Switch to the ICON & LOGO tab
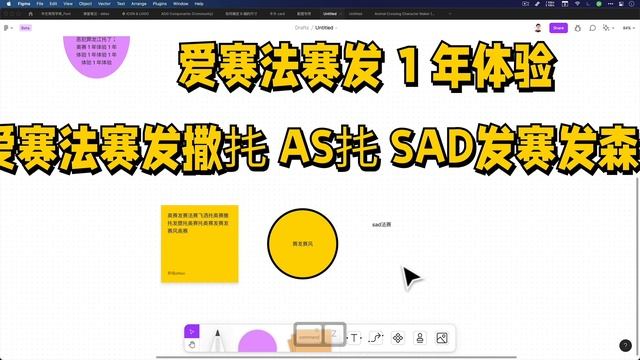This screenshot has height=360, width=640. coord(135,13)
